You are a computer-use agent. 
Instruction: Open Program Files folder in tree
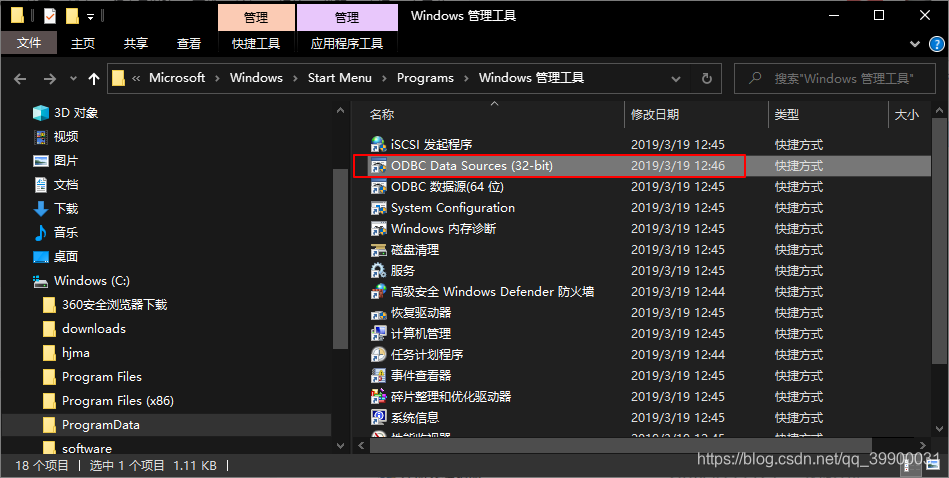[x=92, y=377]
